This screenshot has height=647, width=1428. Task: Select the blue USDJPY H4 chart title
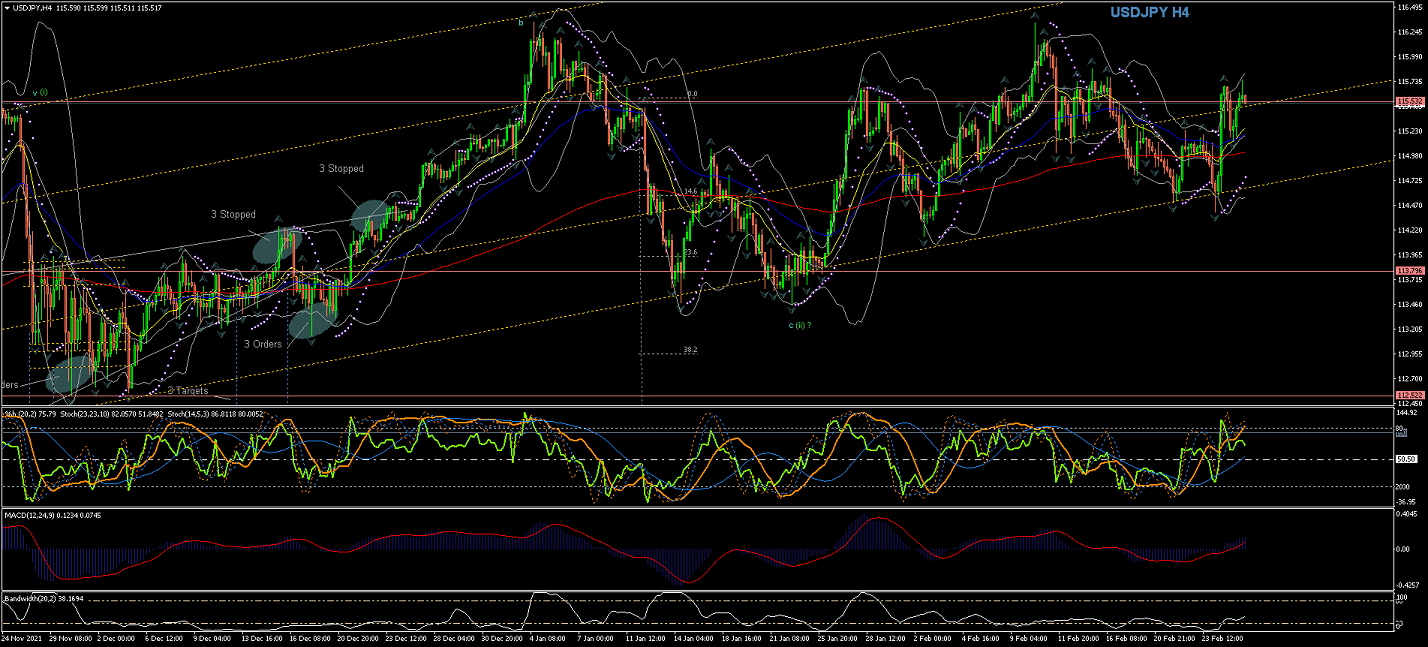click(x=1149, y=12)
